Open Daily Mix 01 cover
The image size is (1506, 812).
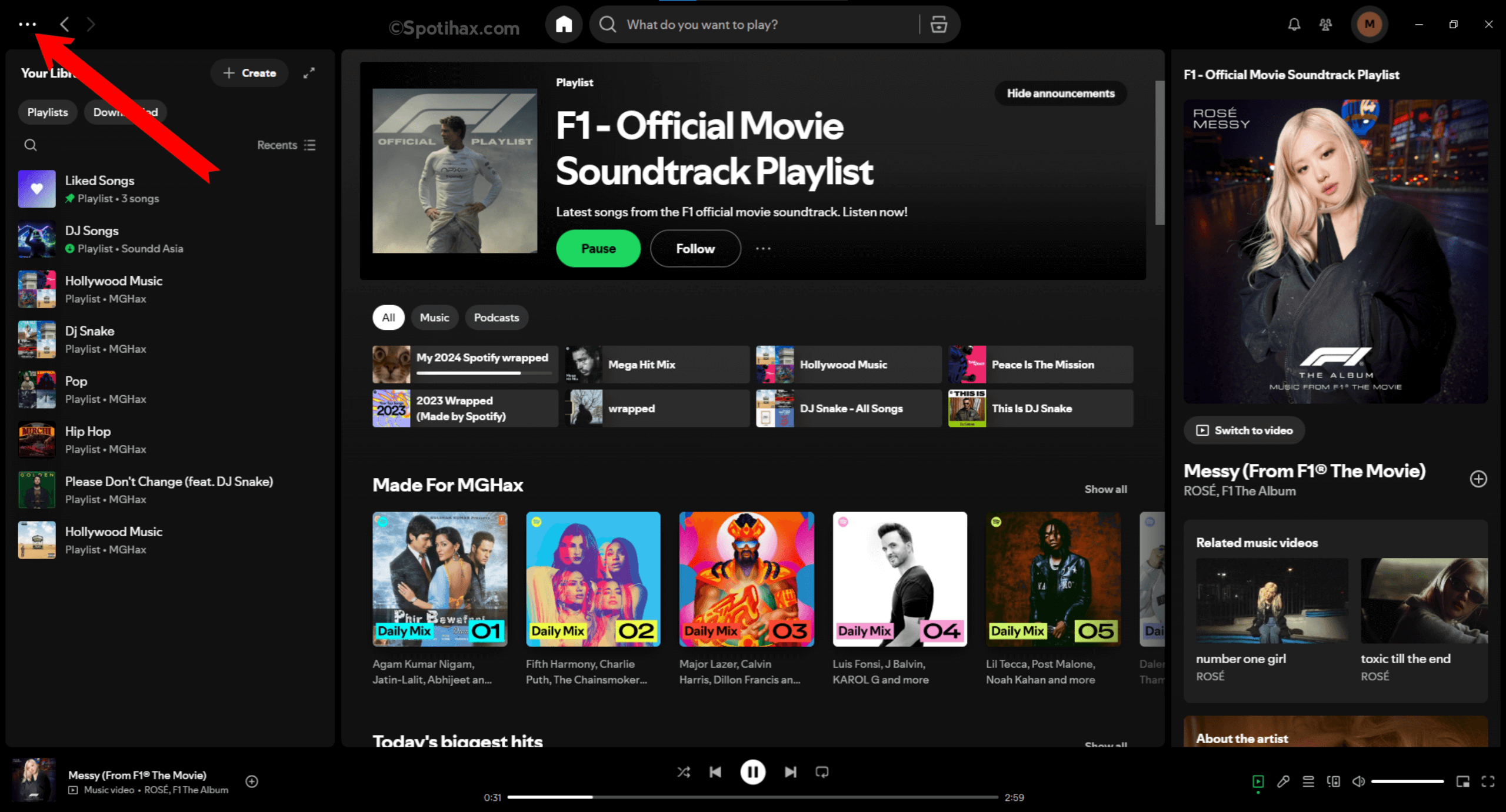[x=440, y=579]
